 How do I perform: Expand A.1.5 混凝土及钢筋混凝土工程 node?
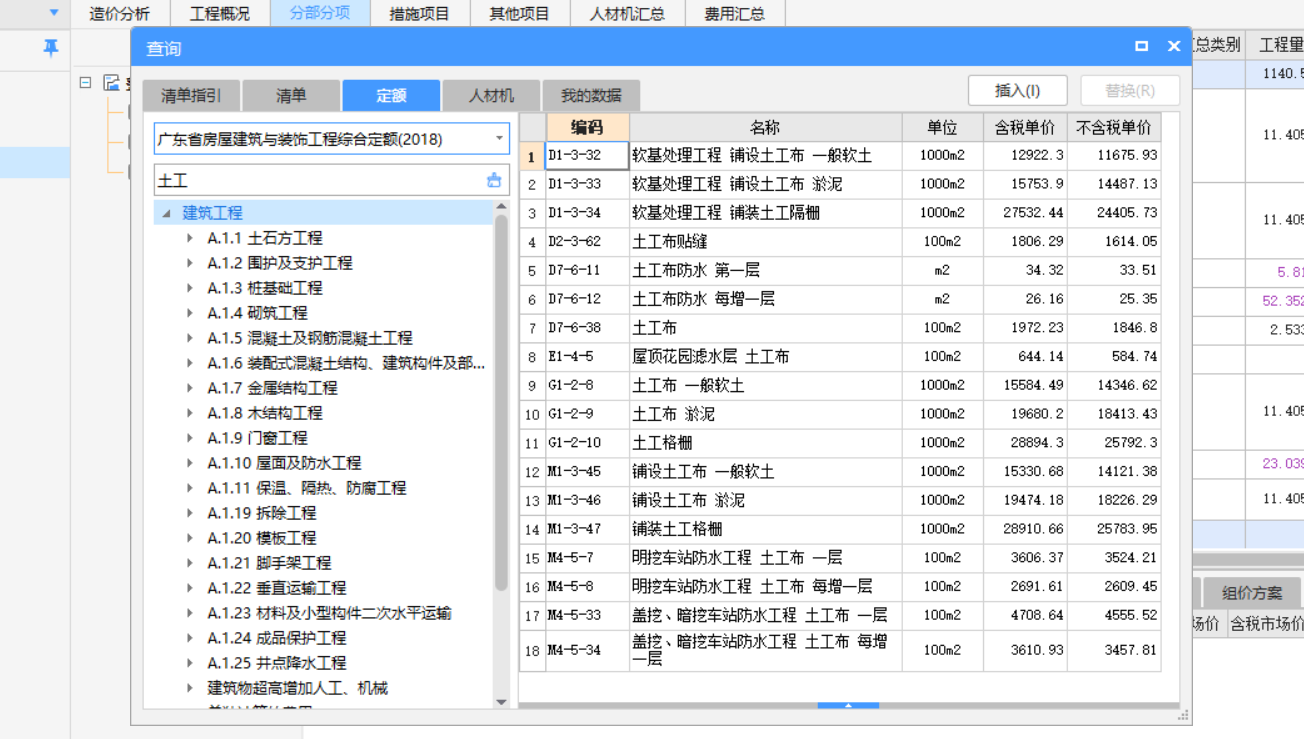[190, 338]
